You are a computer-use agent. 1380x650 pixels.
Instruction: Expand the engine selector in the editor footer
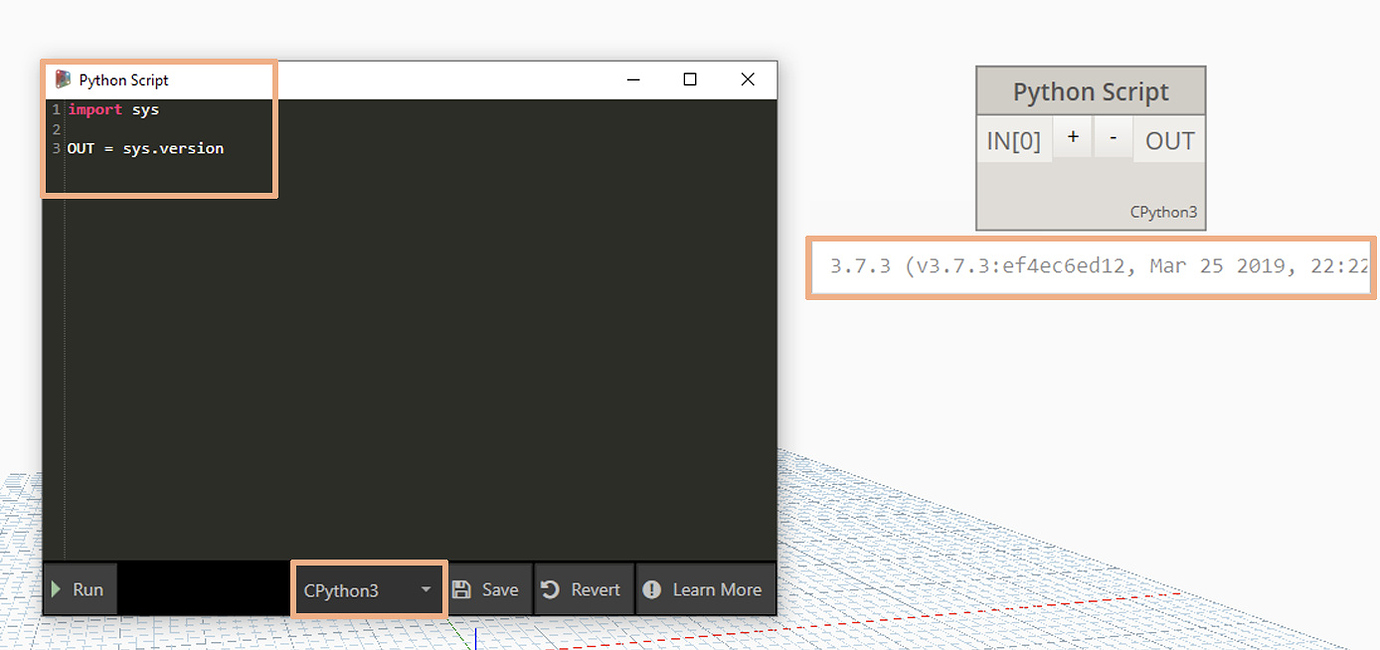[426, 589]
